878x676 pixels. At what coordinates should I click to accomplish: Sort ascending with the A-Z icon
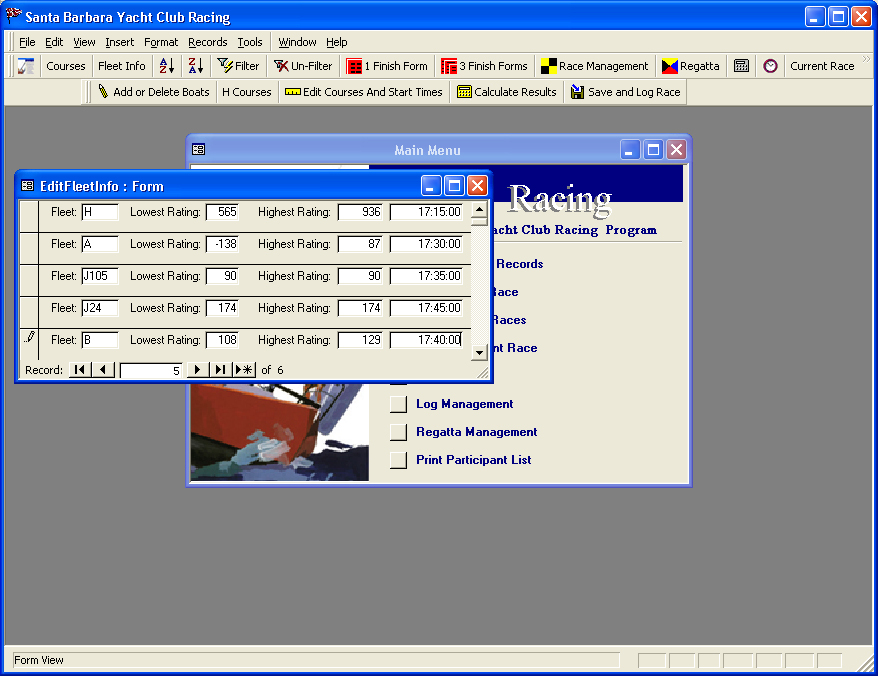(167, 66)
